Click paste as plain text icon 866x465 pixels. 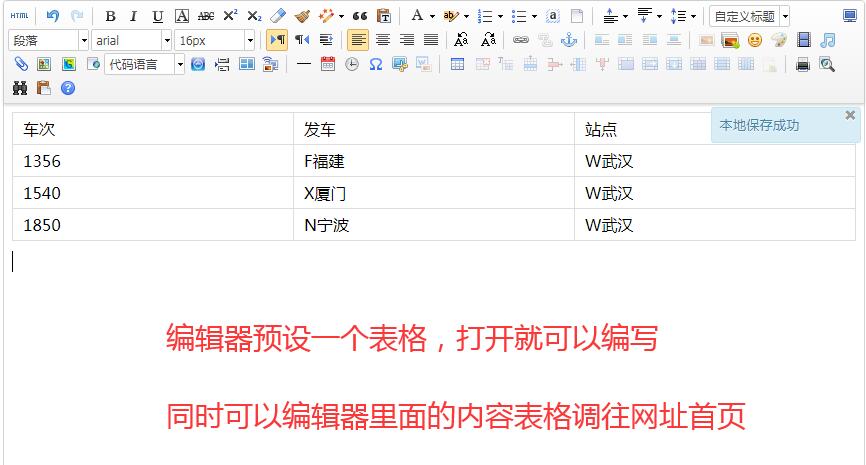384,17
